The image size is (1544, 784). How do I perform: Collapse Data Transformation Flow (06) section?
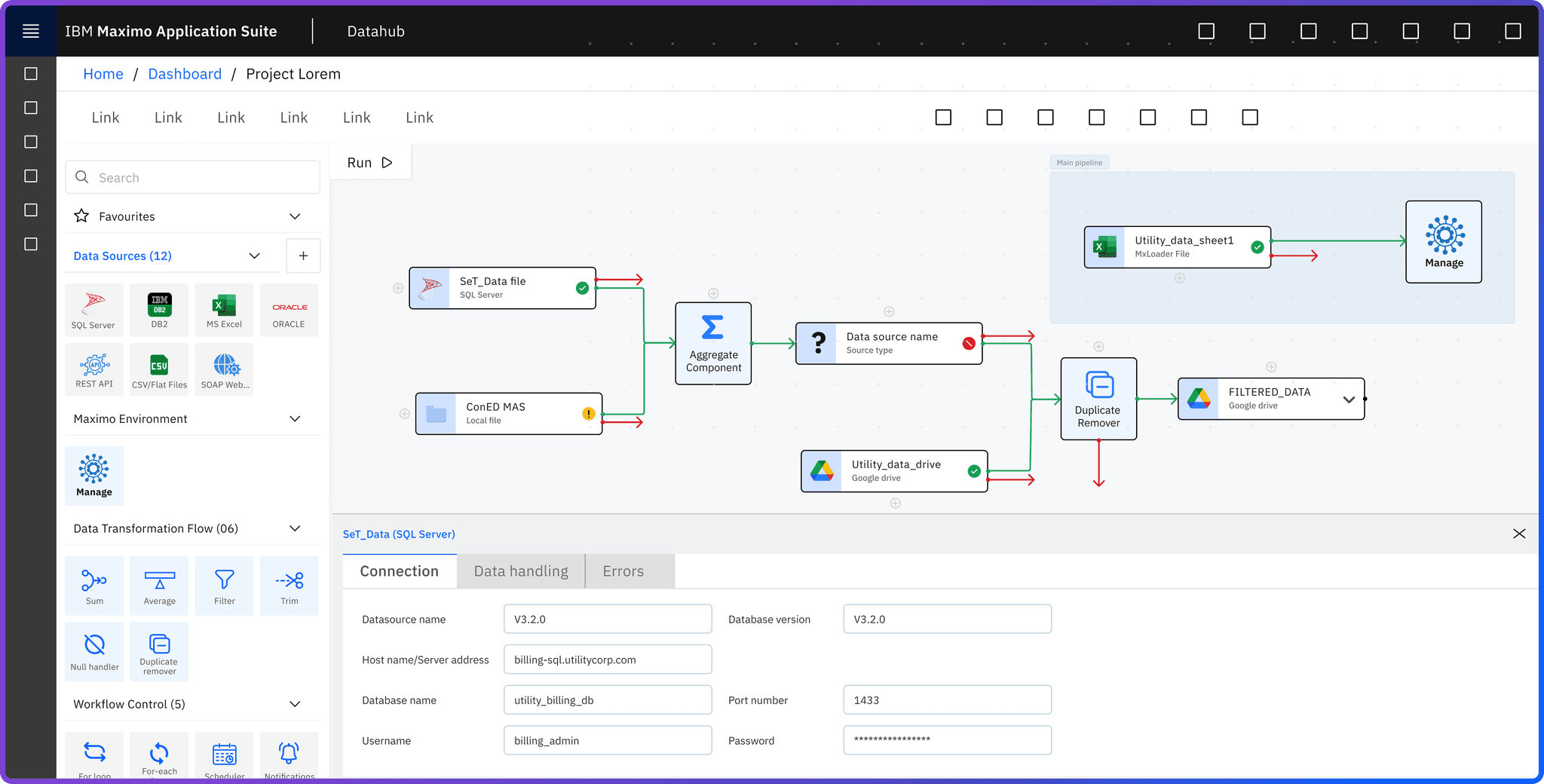pos(295,528)
